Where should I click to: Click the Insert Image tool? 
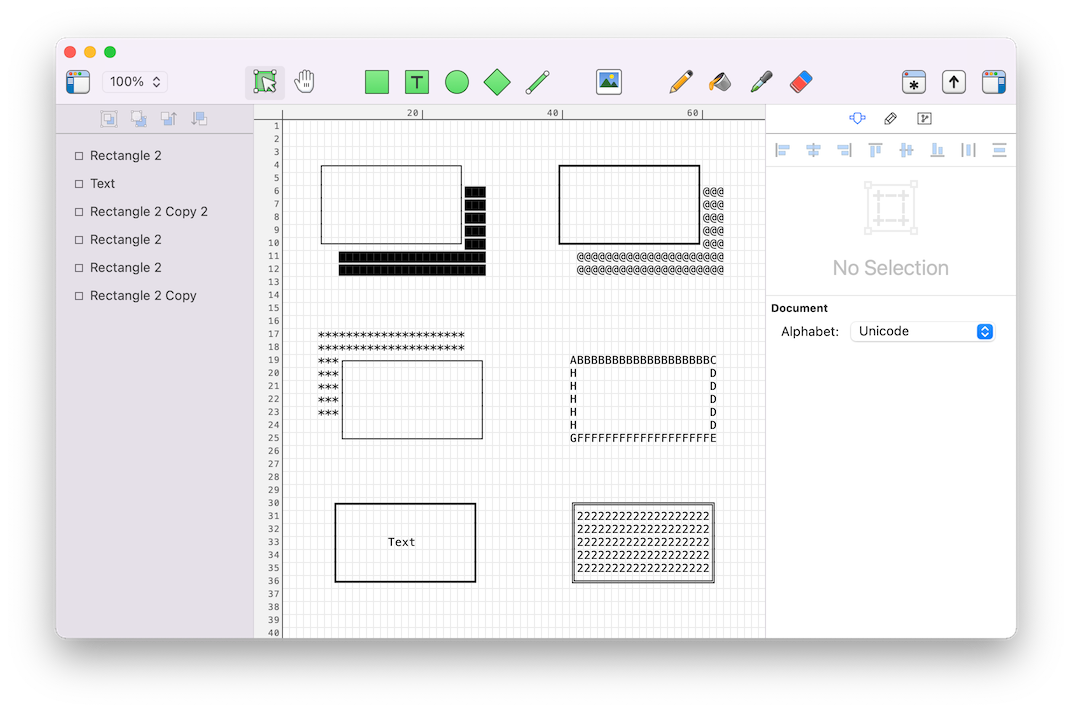pyautogui.click(x=609, y=82)
